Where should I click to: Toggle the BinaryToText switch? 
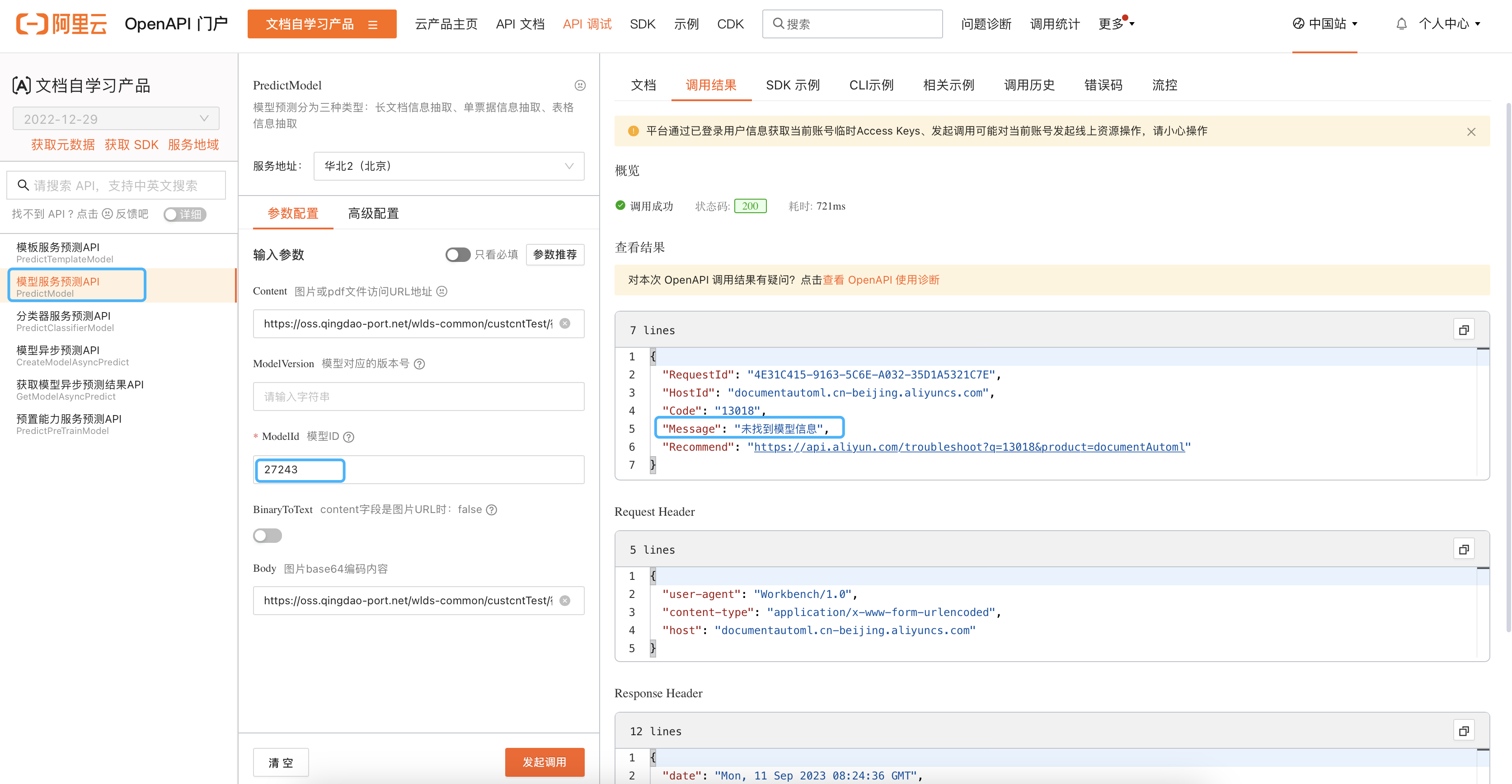click(268, 535)
